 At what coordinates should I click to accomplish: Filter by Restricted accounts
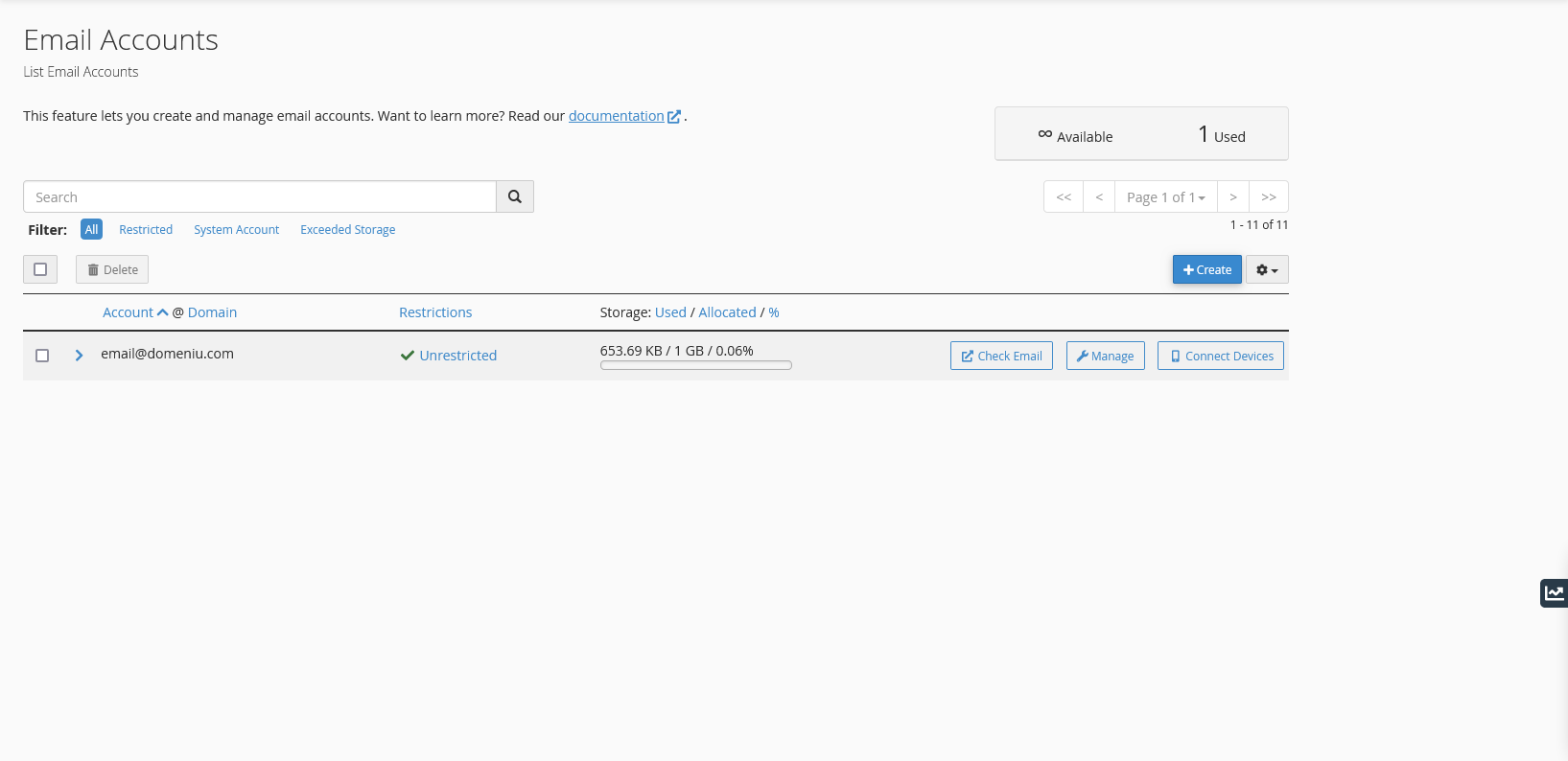(x=146, y=229)
